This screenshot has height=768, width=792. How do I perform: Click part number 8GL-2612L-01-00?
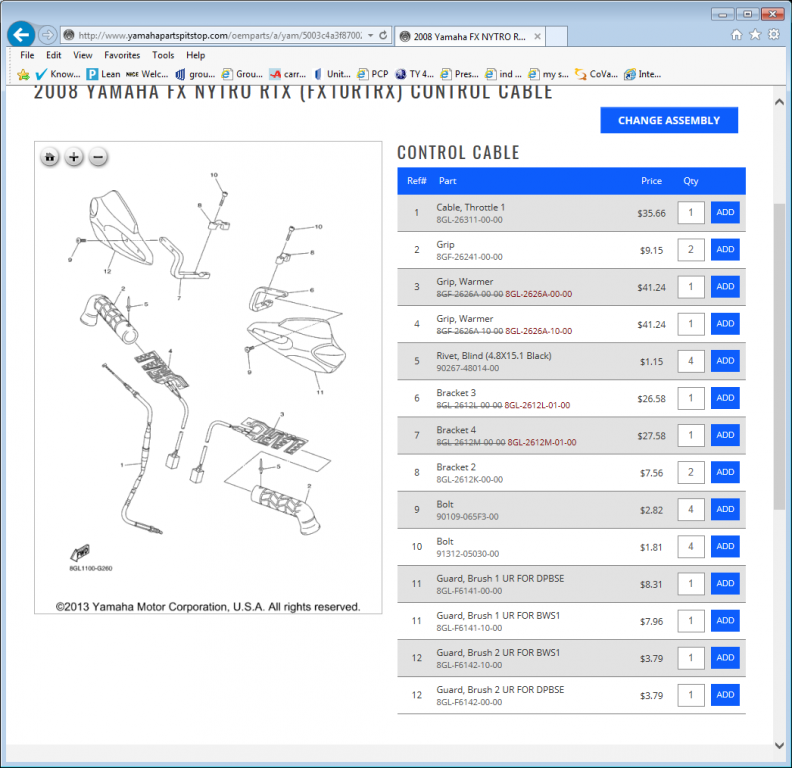pyautogui.click(x=537, y=405)
